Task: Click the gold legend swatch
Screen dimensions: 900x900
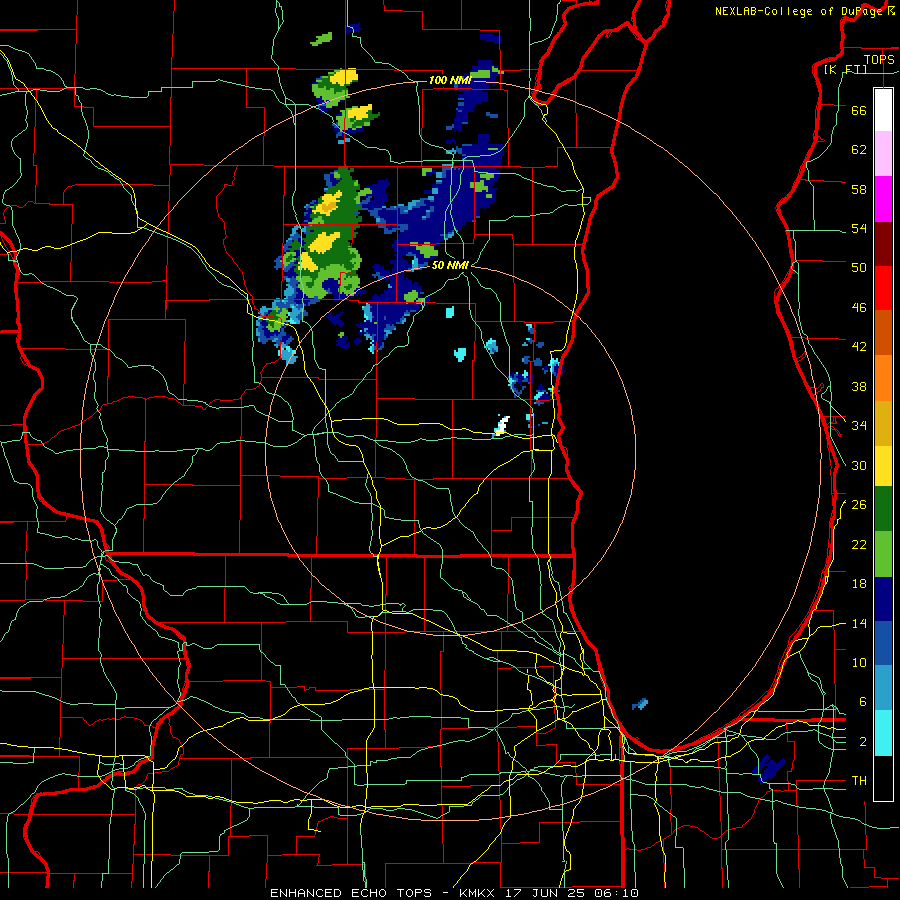Action: click(883, 423)
